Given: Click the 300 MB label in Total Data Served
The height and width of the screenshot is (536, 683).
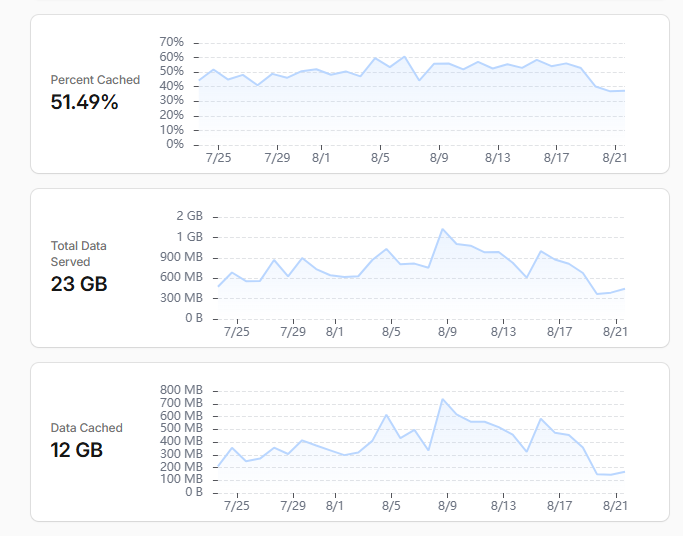Looking at the screenshot, I should 181,298.
